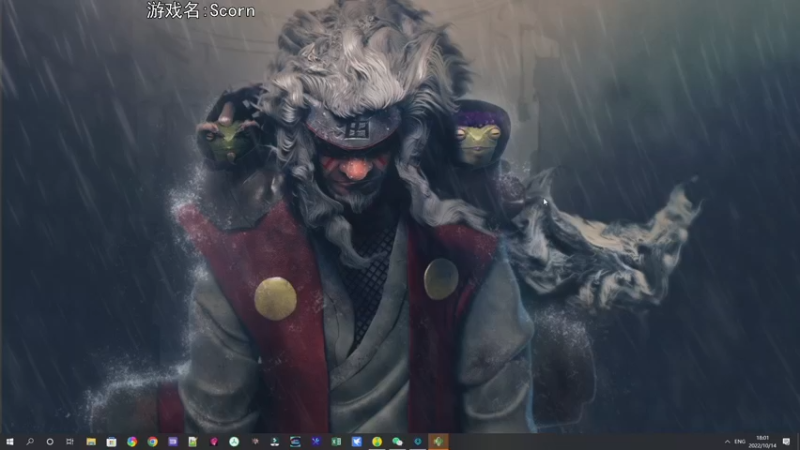The image size is (800, 450).
Task: Open the Windows Start menu
Action: pos(9,442)
